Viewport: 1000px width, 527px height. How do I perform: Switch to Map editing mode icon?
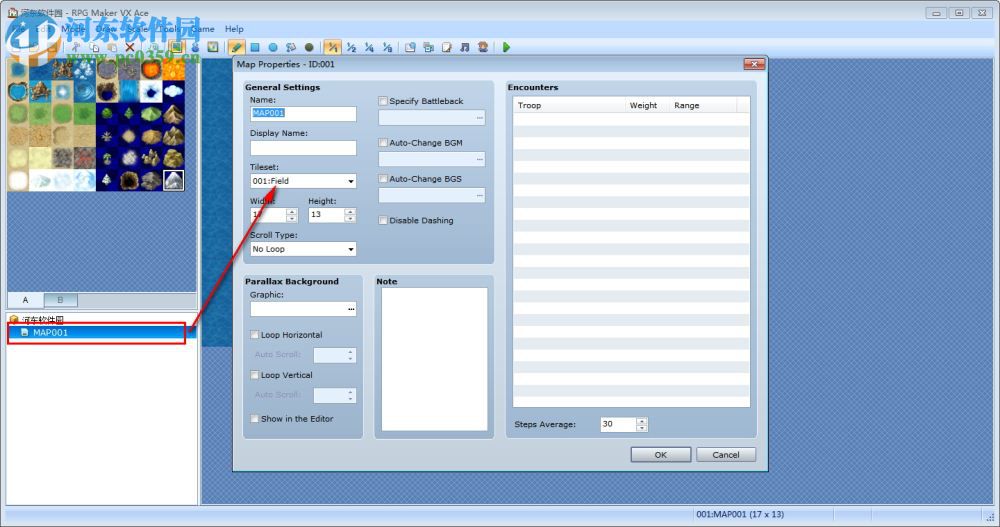176,47
